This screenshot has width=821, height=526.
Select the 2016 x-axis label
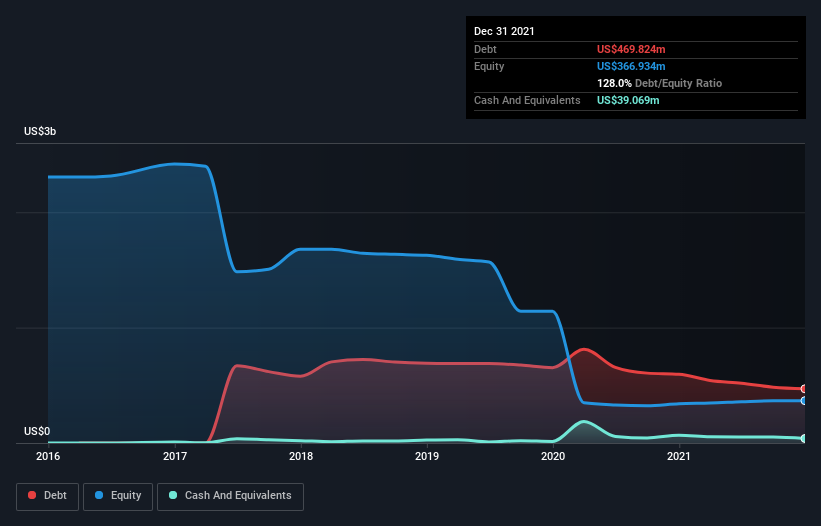pos(48,456)
